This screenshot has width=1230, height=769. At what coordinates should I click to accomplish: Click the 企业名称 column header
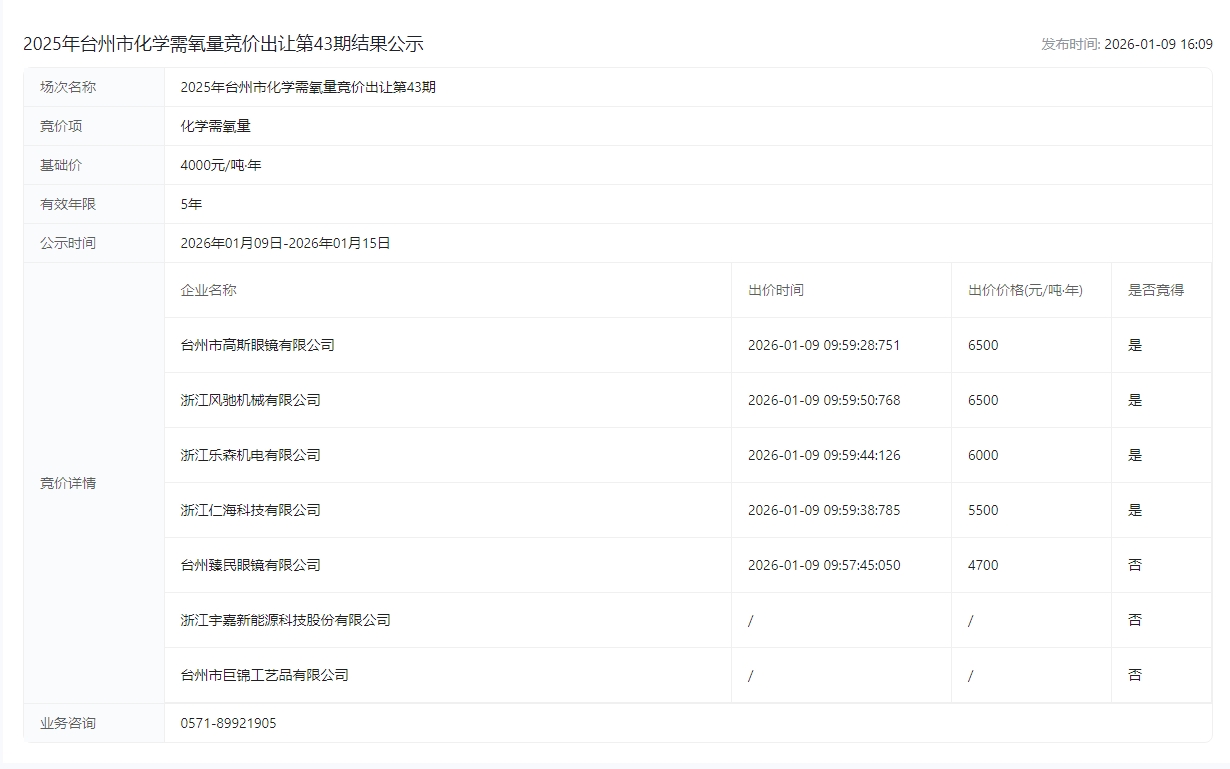(x=208, y=290)
